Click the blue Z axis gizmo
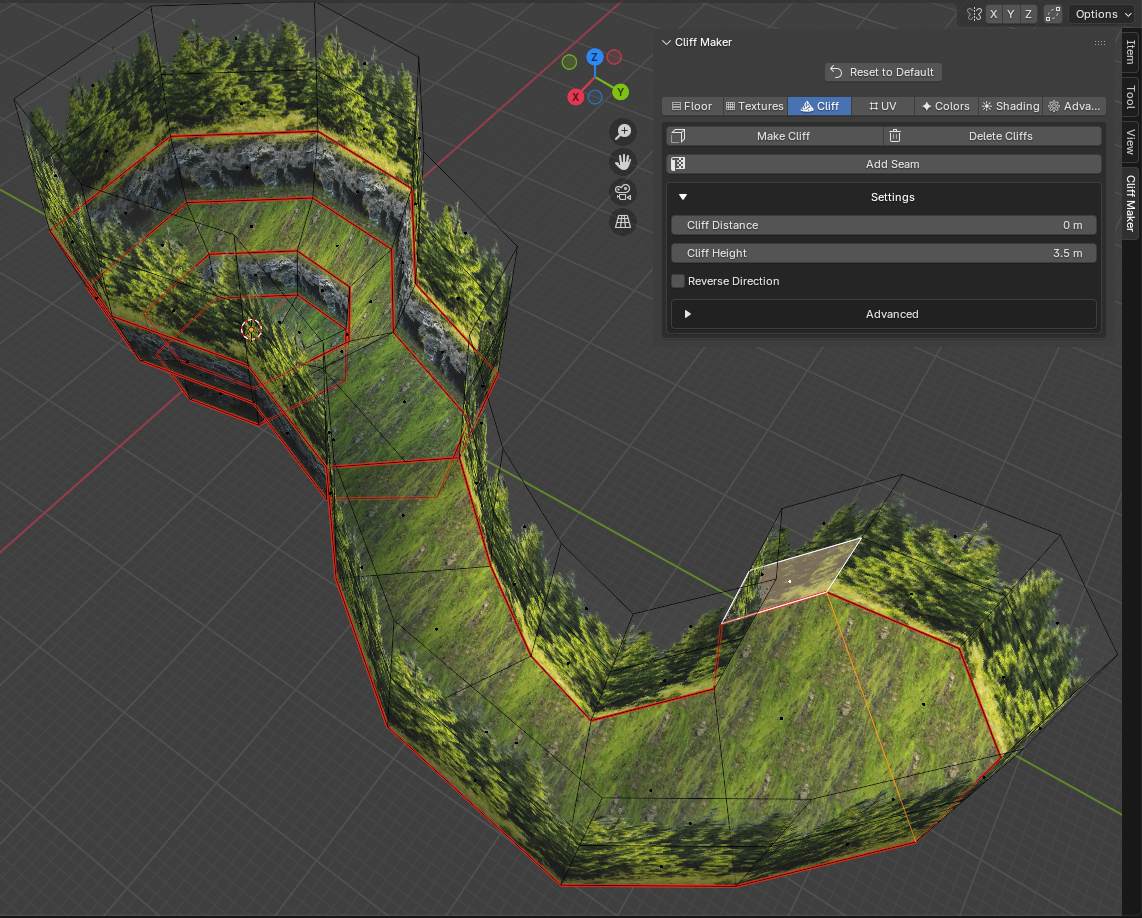 coord(595,57)
